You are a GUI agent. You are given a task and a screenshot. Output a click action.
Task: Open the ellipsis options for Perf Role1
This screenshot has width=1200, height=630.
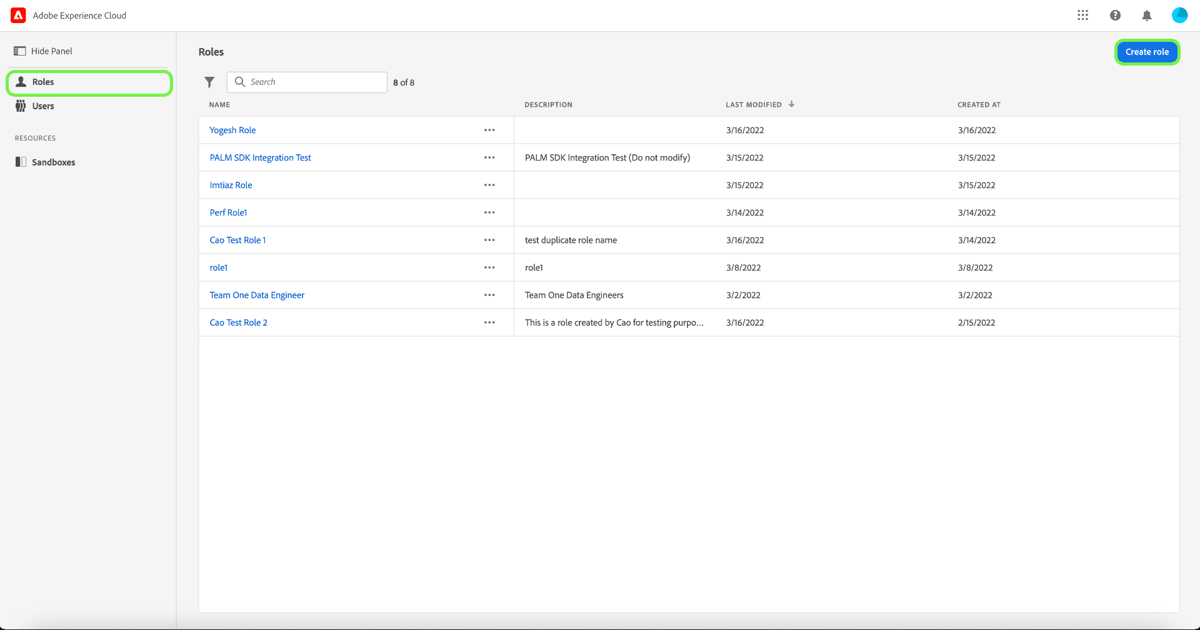489,212
